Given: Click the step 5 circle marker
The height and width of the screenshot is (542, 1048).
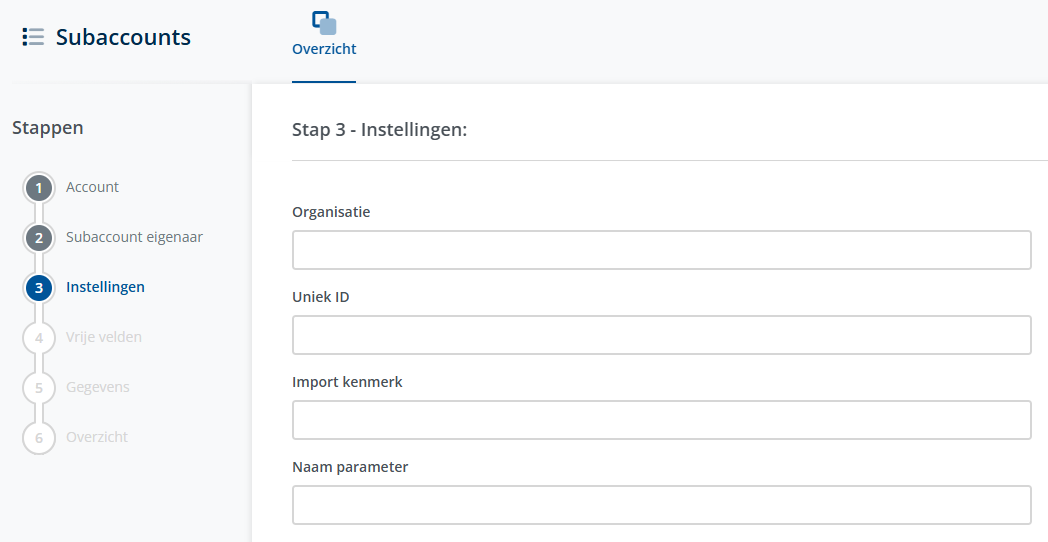Looking at the screenshot, I should [38, 388].
